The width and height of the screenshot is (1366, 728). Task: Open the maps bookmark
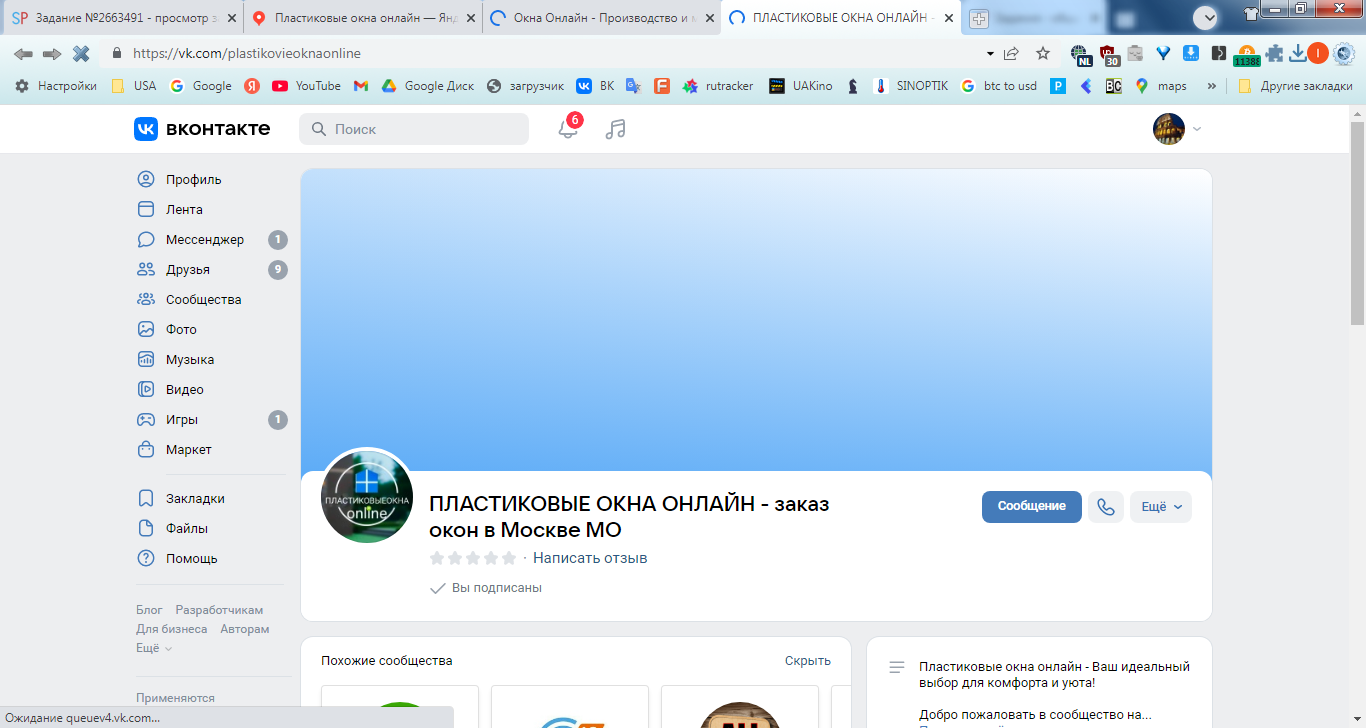[x=1162, y=86]
